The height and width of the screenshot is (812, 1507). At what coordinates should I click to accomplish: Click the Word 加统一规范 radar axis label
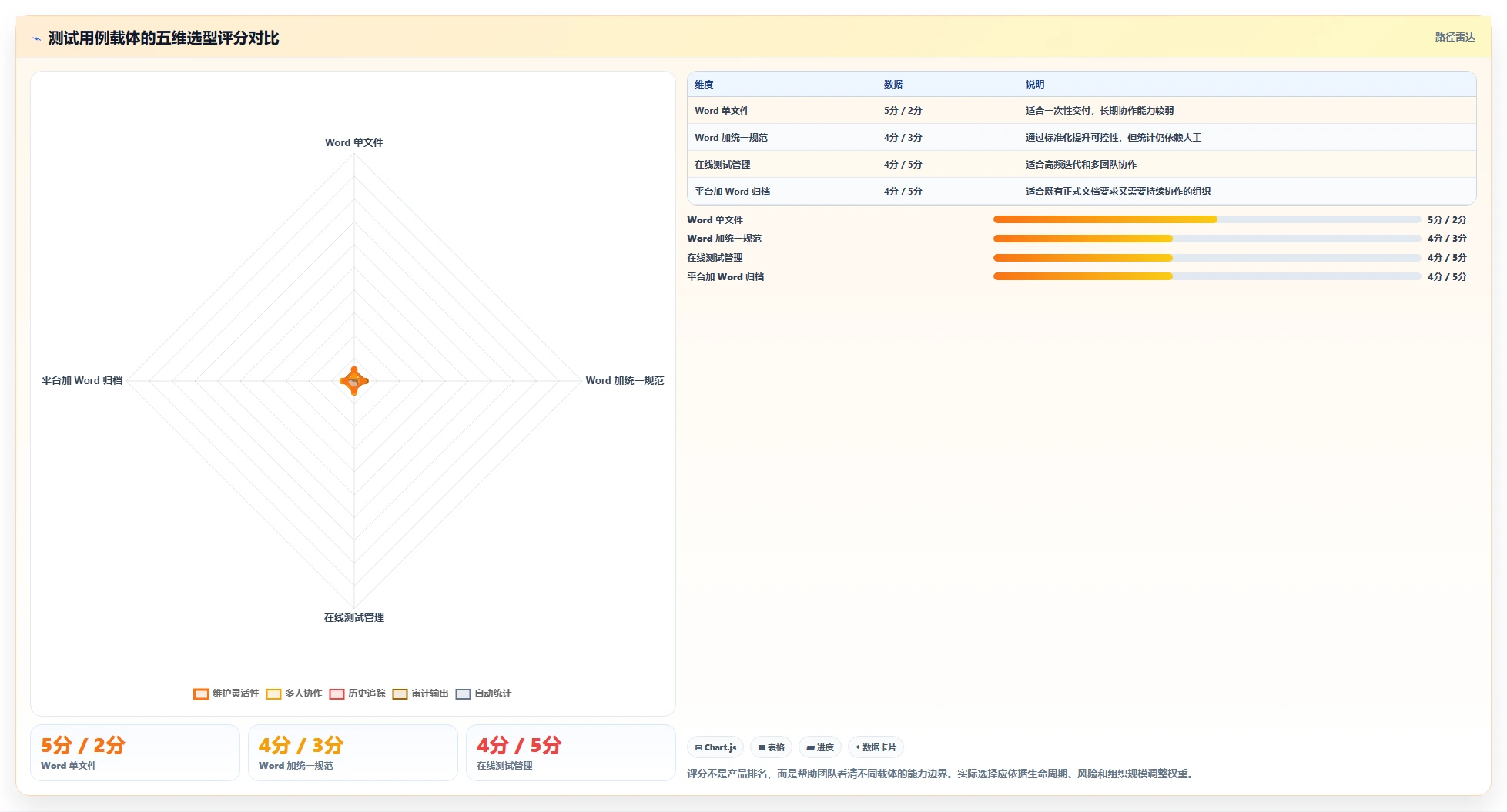(x=625, y=381)
